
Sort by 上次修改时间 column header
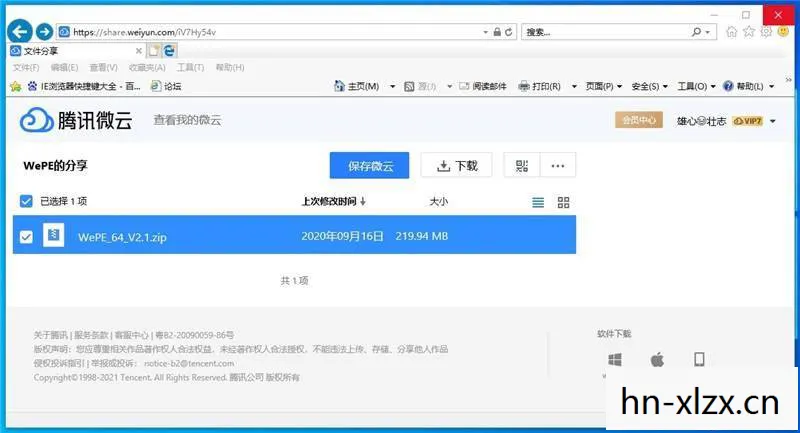[x=334, y=201]
